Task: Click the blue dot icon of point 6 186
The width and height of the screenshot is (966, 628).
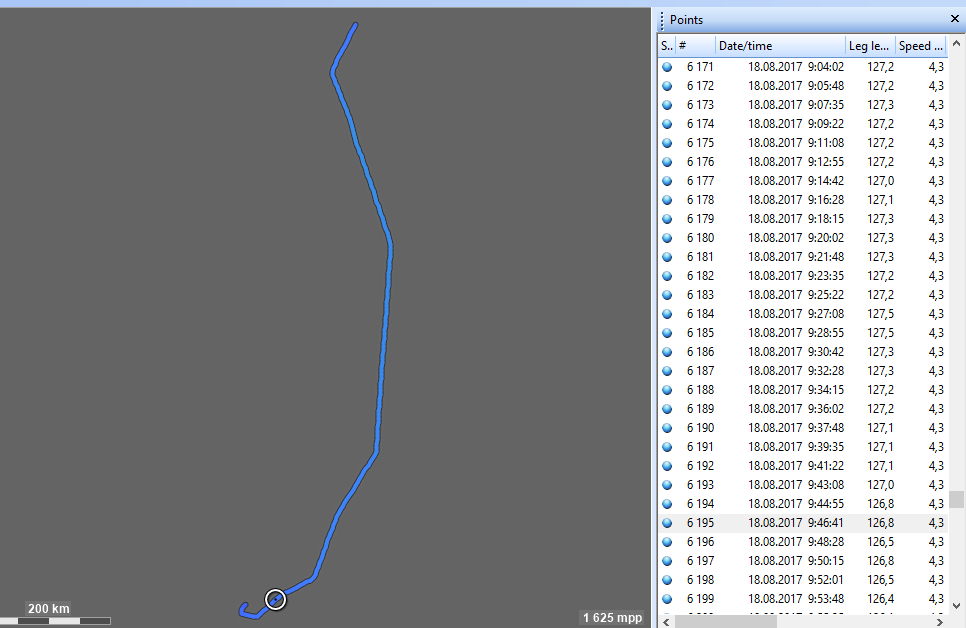Action: pos(667,352)
